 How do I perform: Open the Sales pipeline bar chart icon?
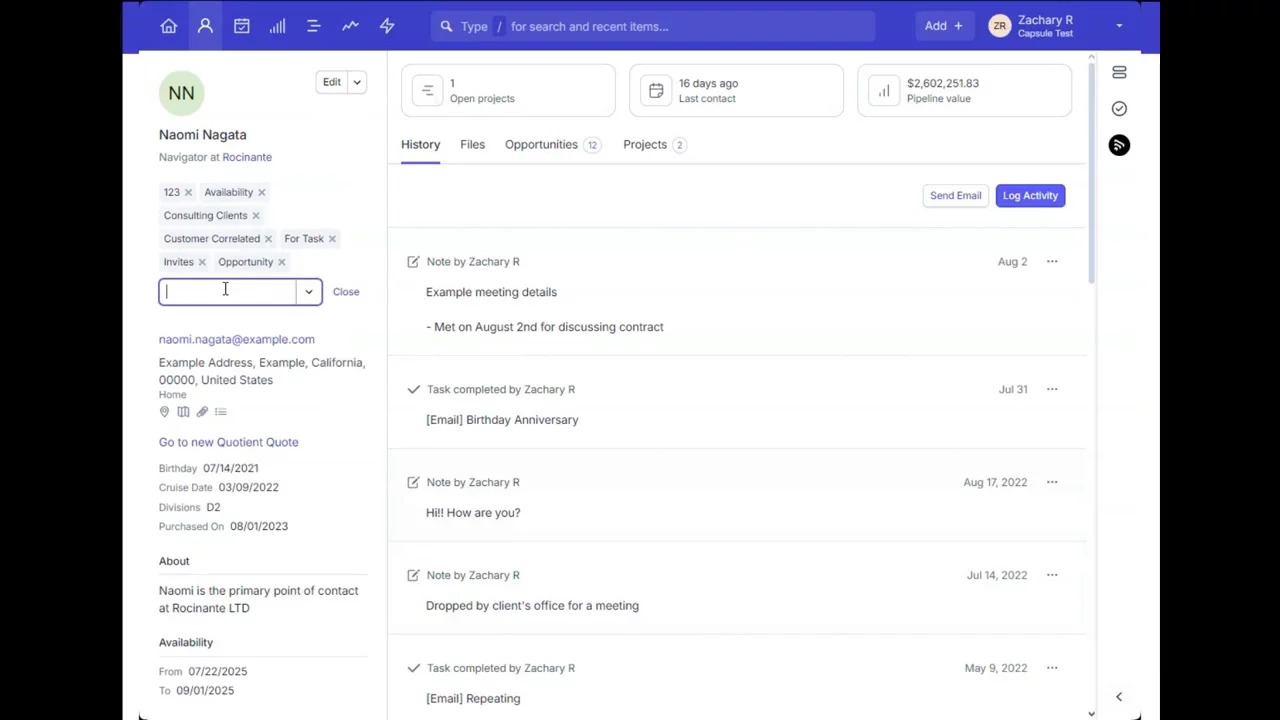tap(277, 26)
